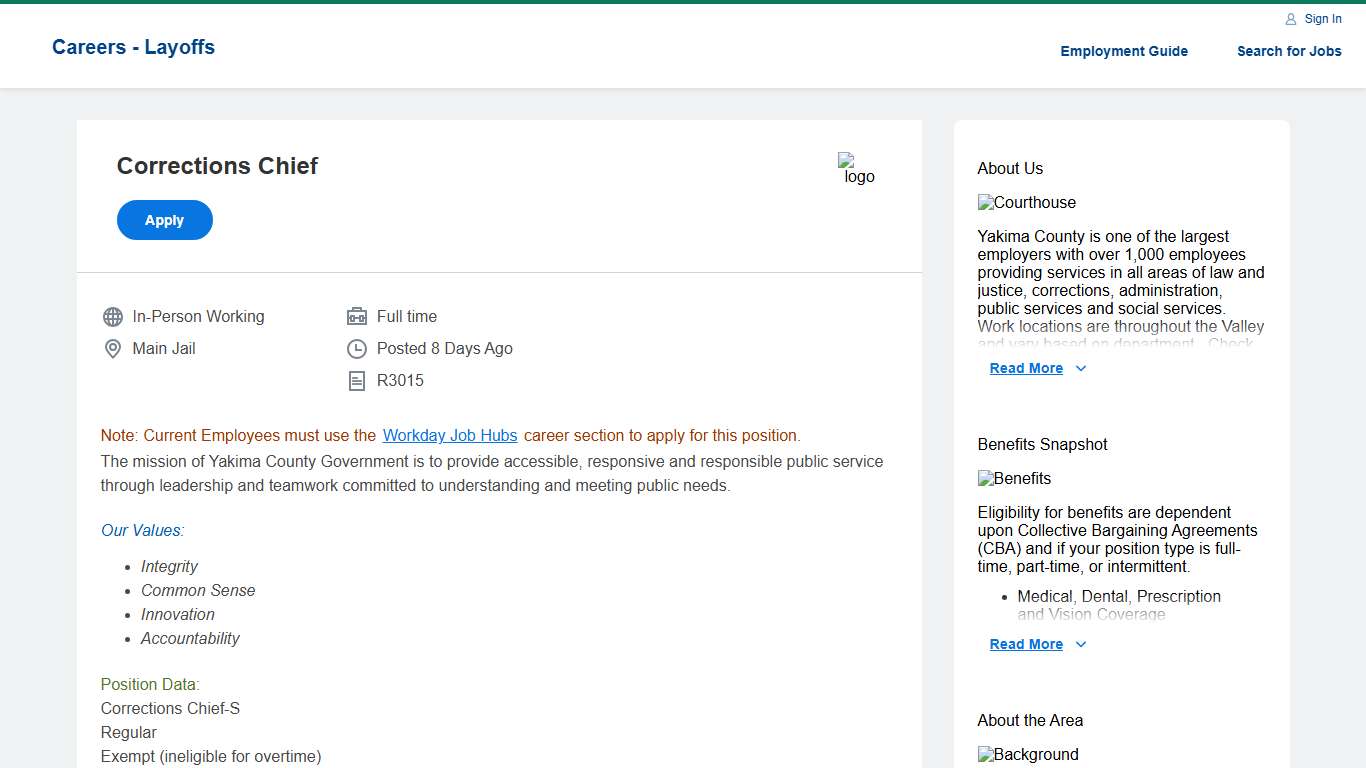Click the Sign In link

coord(1323,19)
